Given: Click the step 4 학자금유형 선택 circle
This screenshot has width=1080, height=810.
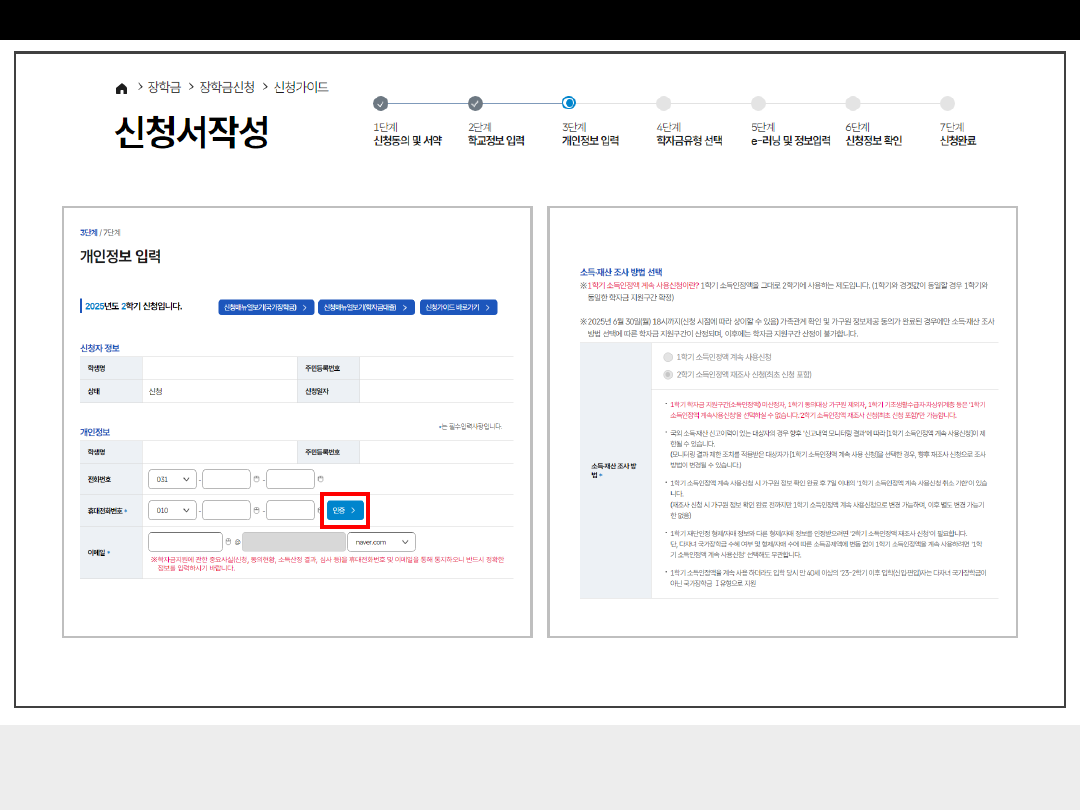Looking at the screenshot, I should 663,103.
